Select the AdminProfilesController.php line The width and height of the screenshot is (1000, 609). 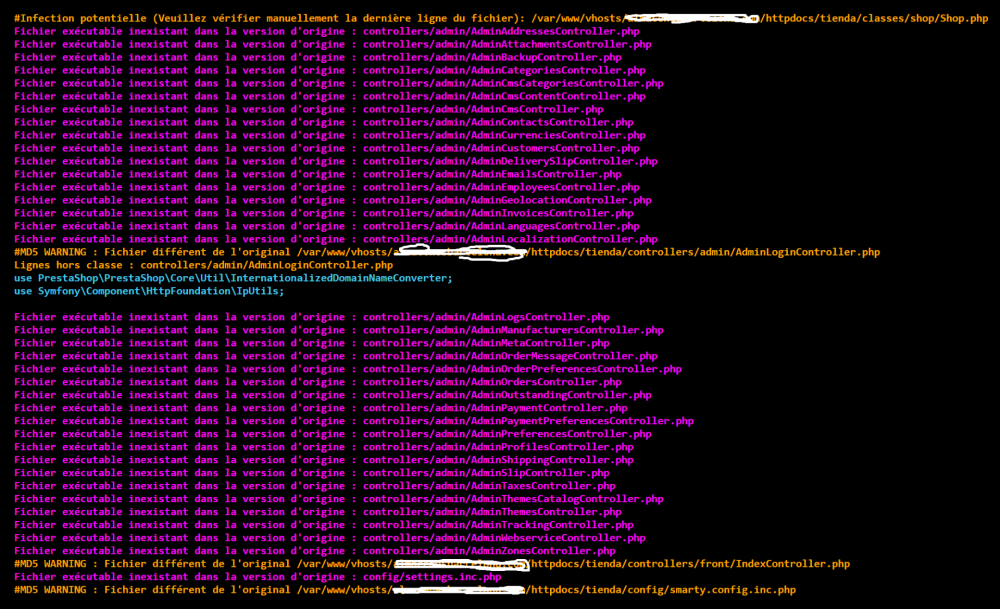(324, 447)
